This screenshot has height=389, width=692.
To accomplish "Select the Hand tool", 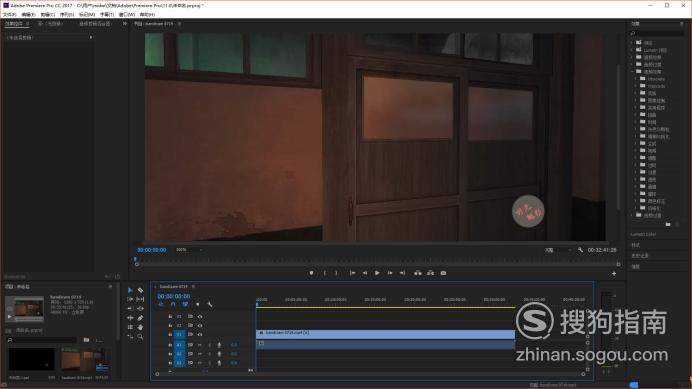I will 140,327.
